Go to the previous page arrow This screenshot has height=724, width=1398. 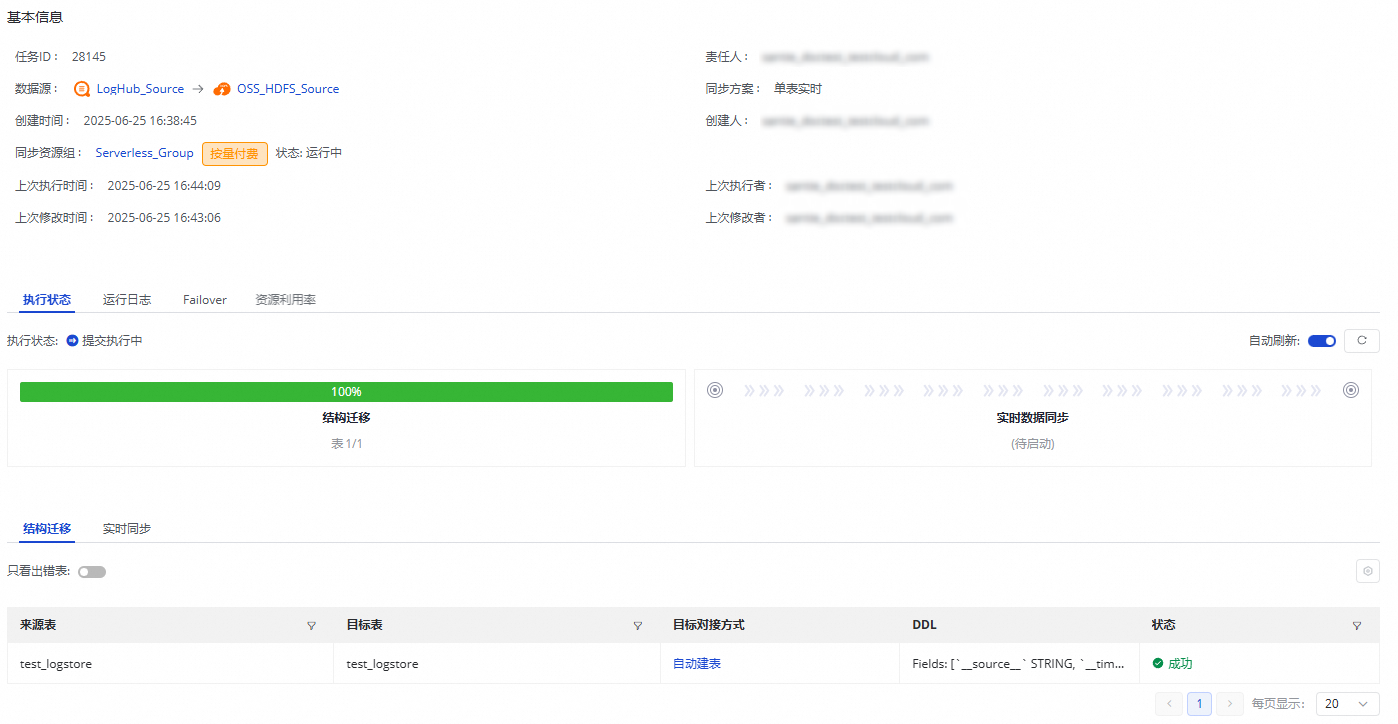(1168, 704)
